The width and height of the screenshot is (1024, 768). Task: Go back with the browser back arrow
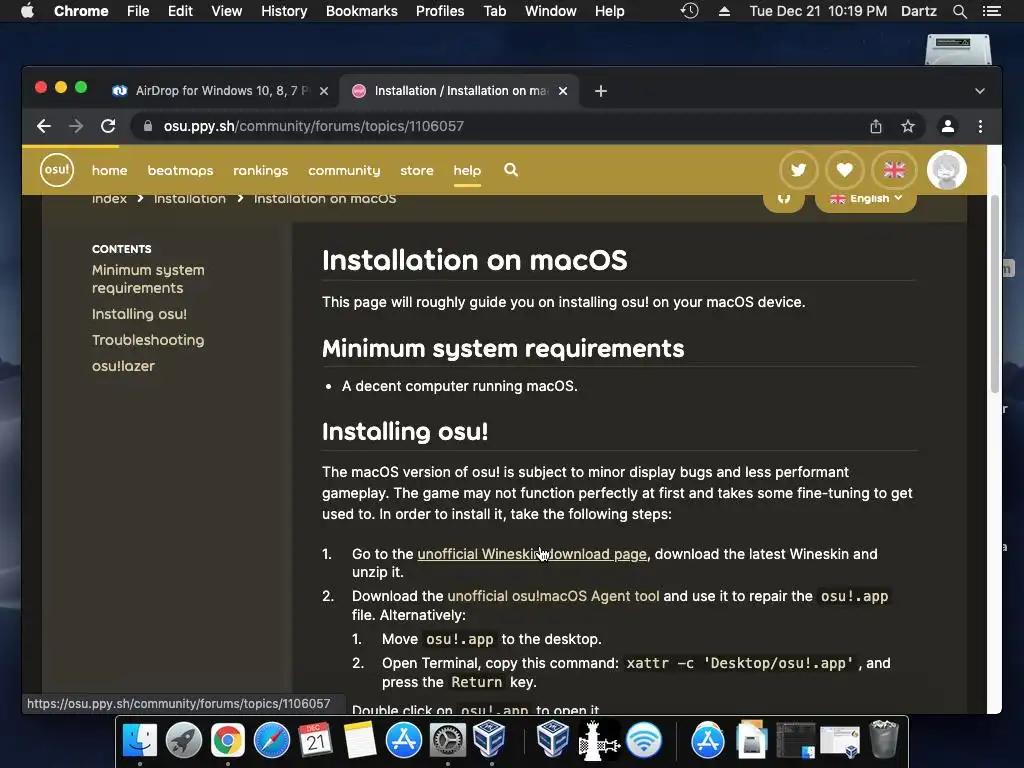pyautogui.click(x=44, y=126)
